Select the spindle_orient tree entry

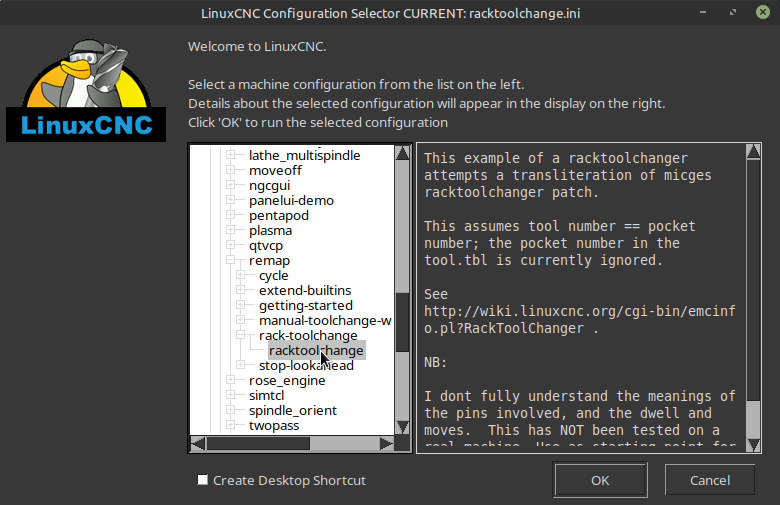coord(292,411)
